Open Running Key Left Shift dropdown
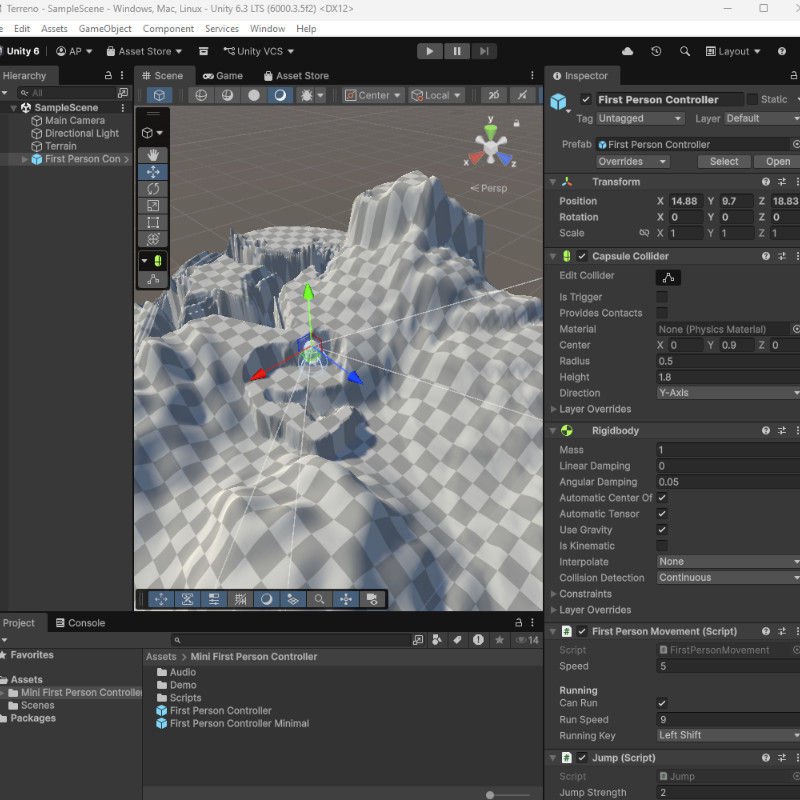This screenshot has width=800, height=800. 728,735
